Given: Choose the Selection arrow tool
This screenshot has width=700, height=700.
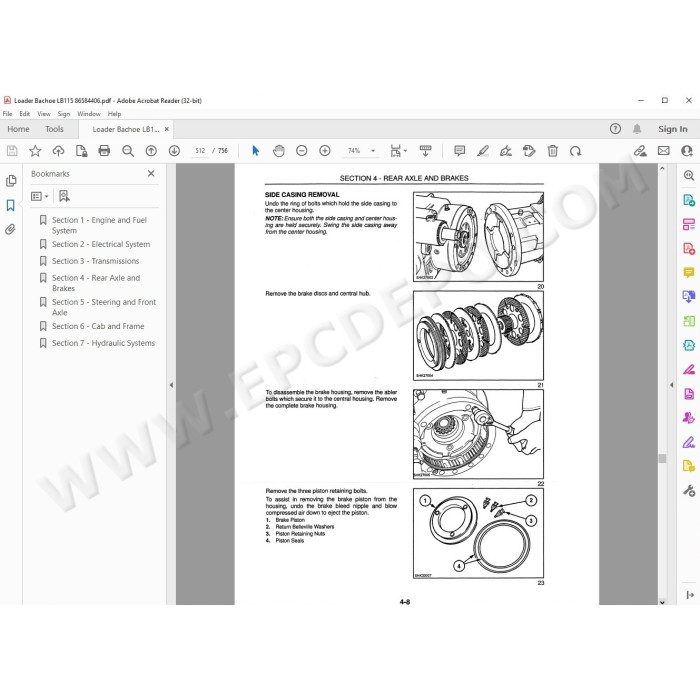Looking at the screenshot, I should coord(256,151).
